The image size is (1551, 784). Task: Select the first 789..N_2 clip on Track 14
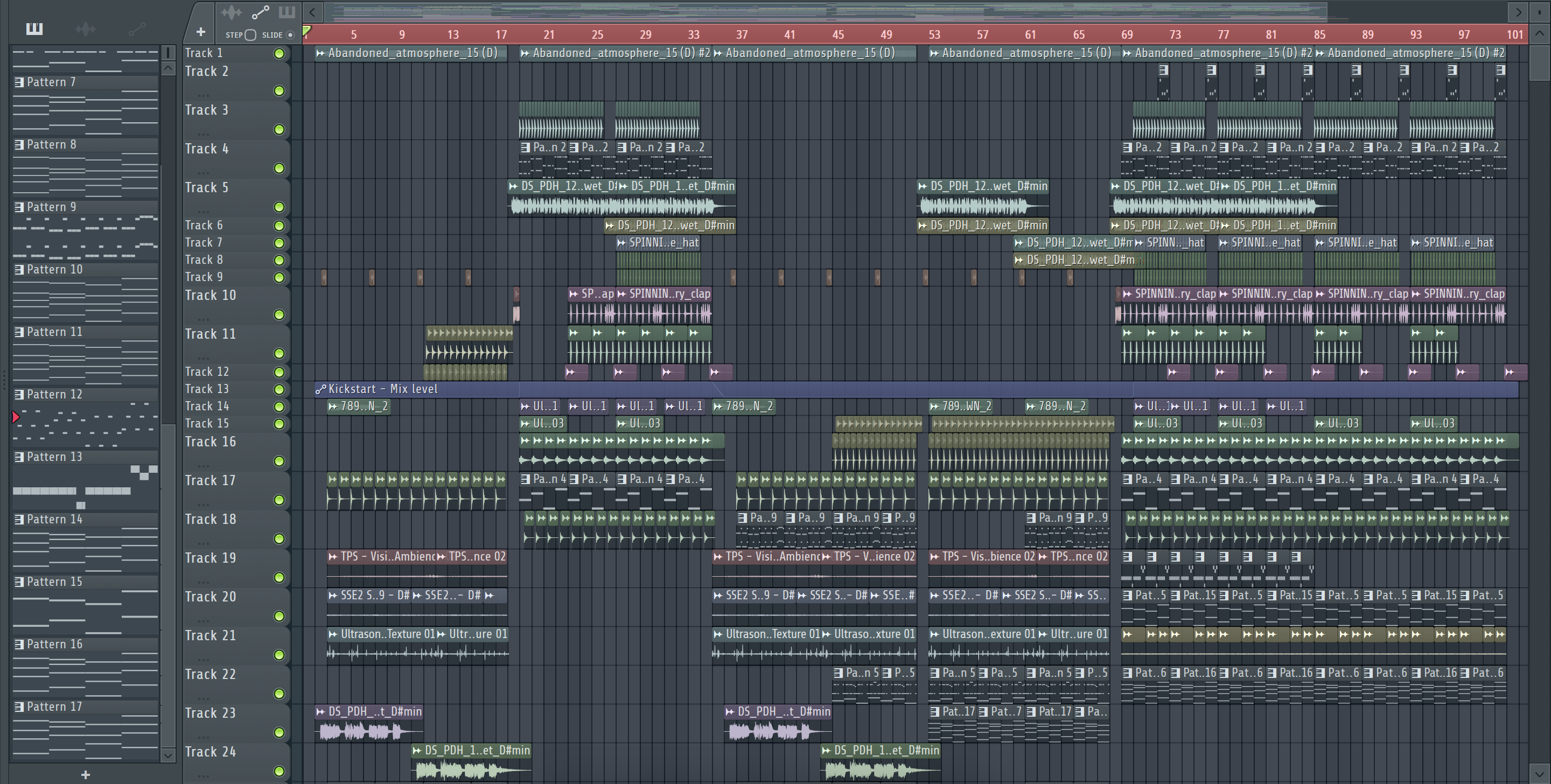point(358,407)
